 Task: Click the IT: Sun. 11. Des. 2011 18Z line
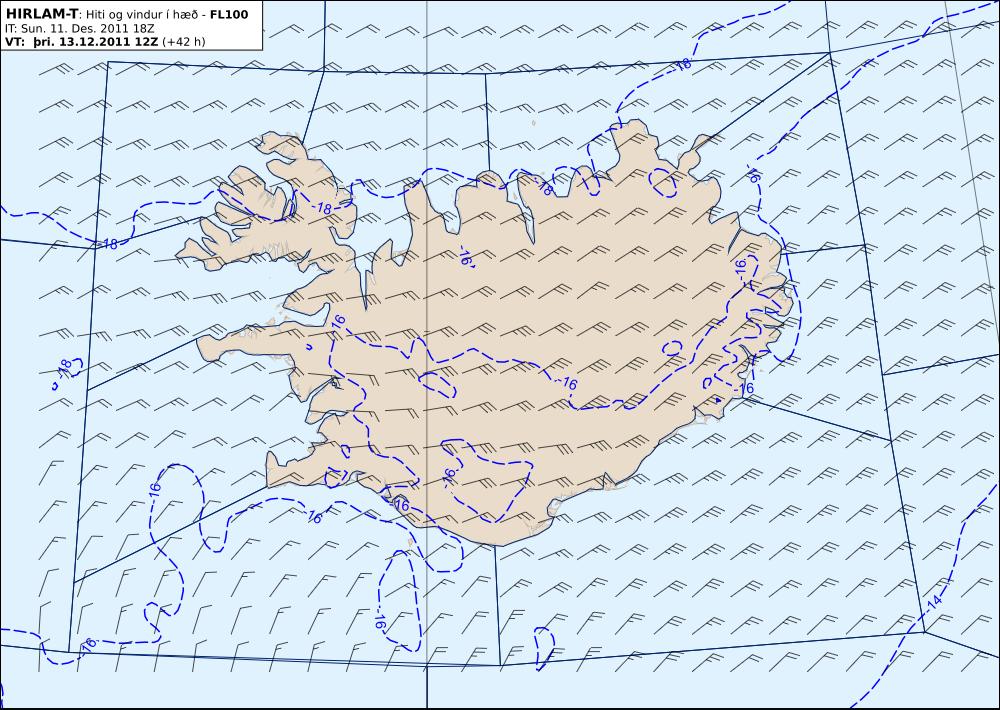tap(80, 29)
